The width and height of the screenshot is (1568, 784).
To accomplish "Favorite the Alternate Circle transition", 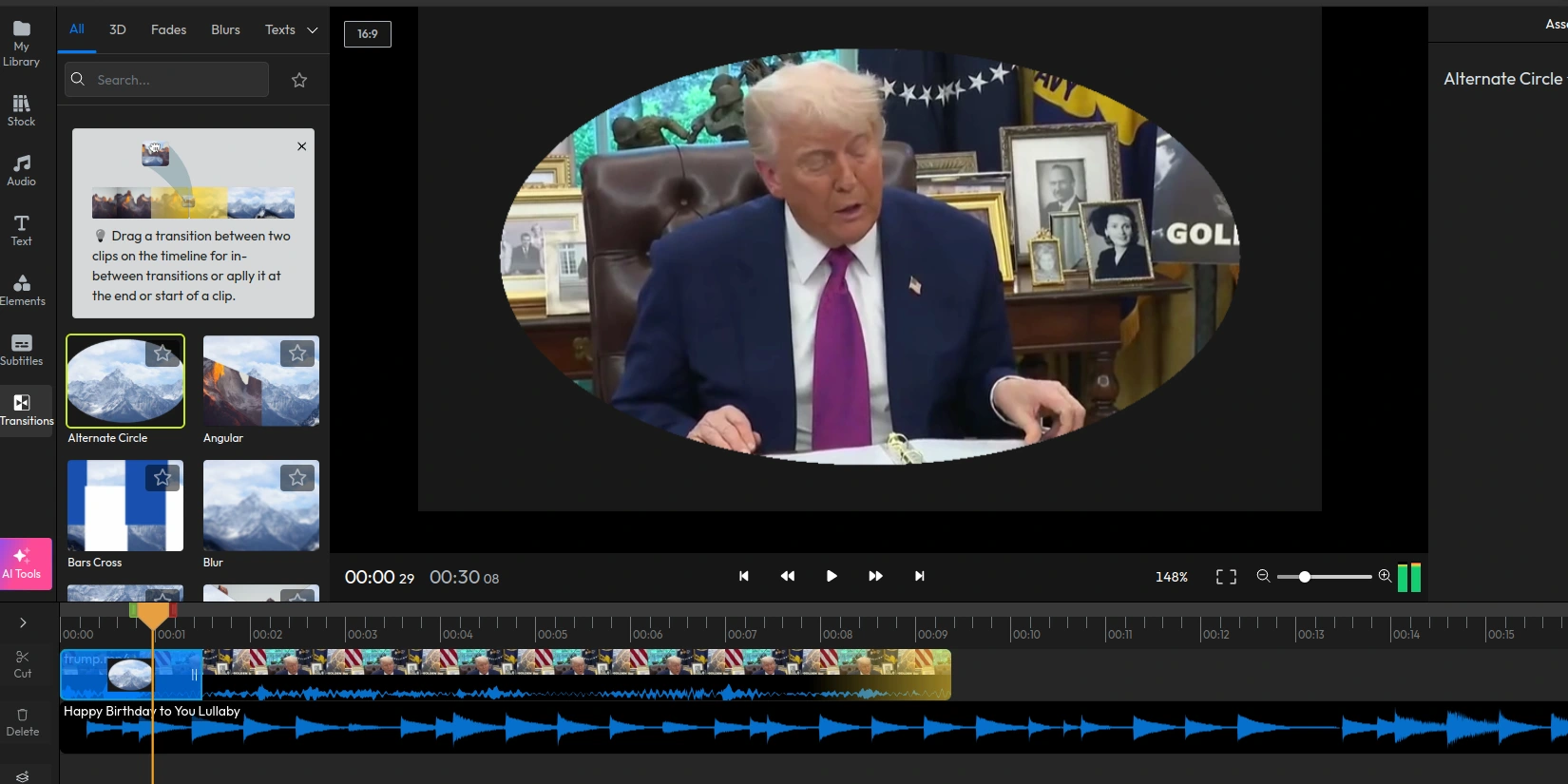I will [163, 354].
